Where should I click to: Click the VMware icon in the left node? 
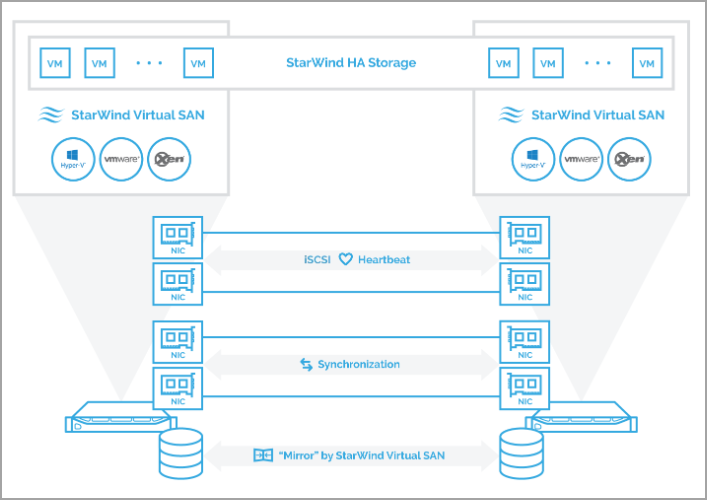coord(121,159)
